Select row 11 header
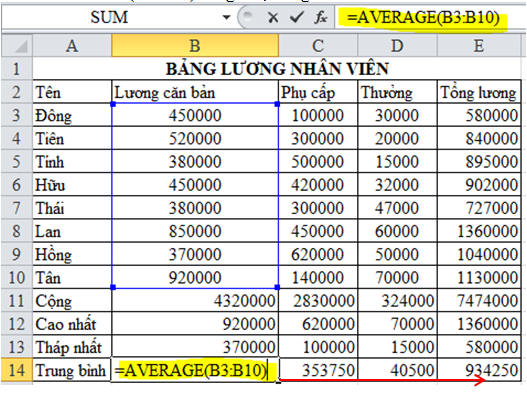The height and width of the screenshot is (393, 527). (x=17, y=301)
